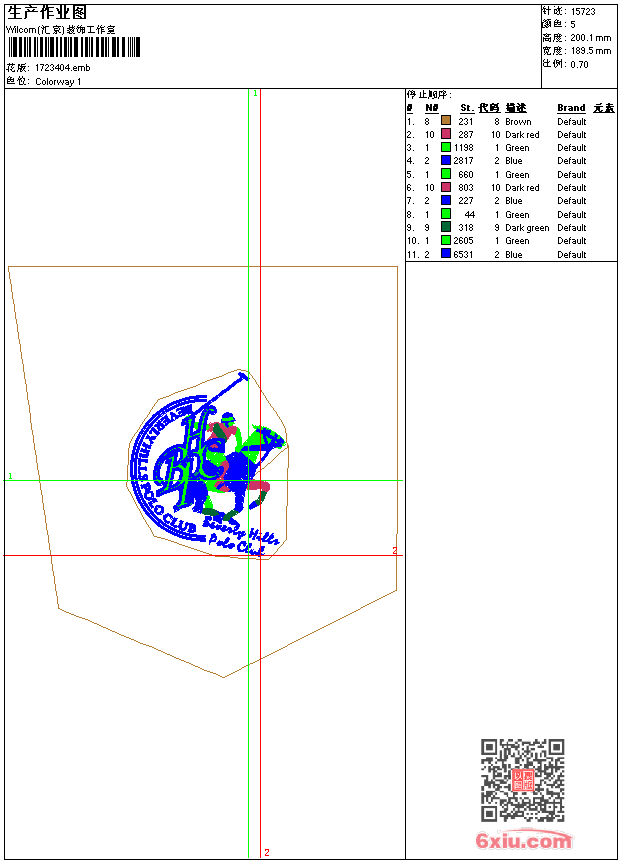Click the stitch count 2817
This screenshot has width=620, height=860.
tap(463, 161)
